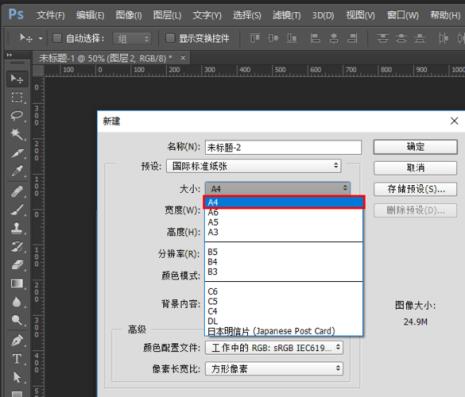Toggle the 显示变换控件 checkbox
This screenshot has width=465, height=397.
(x=170, y=38)
